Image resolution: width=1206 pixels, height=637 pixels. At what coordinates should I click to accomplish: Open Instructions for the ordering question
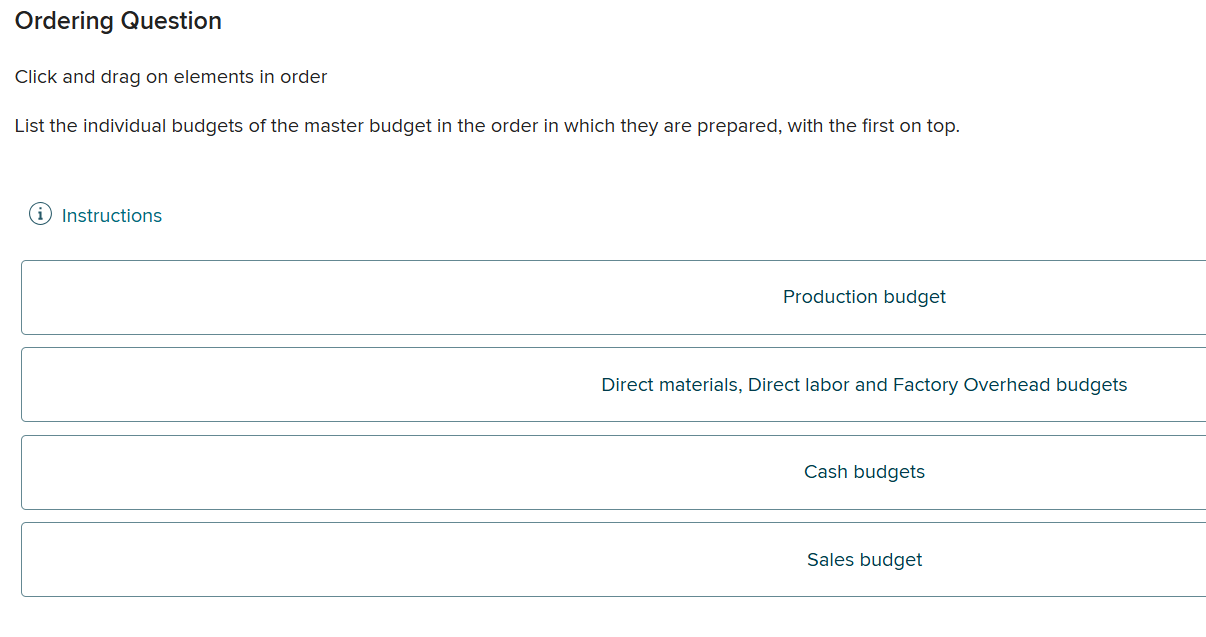click(112, 215)
